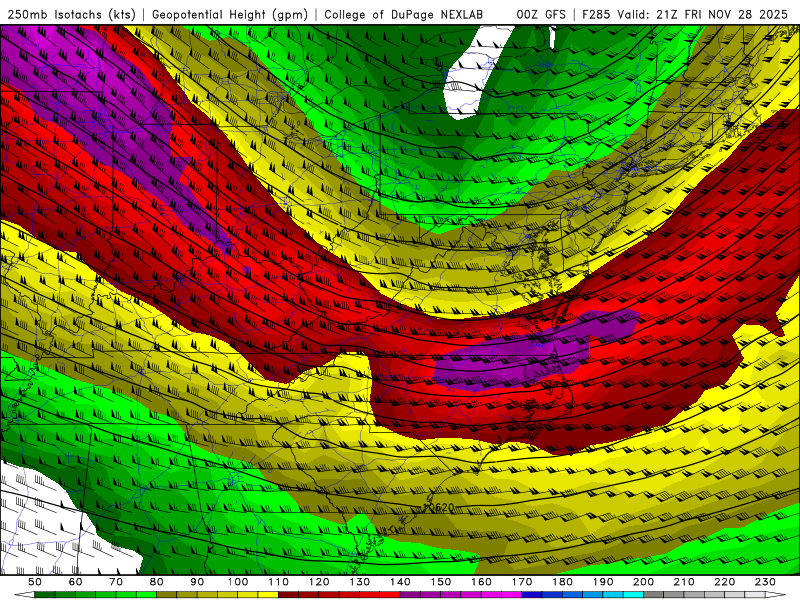This screenshot has height=600, width=800.
Task: Click the 60 value on the color scale
Action: [x=75, y=582]
